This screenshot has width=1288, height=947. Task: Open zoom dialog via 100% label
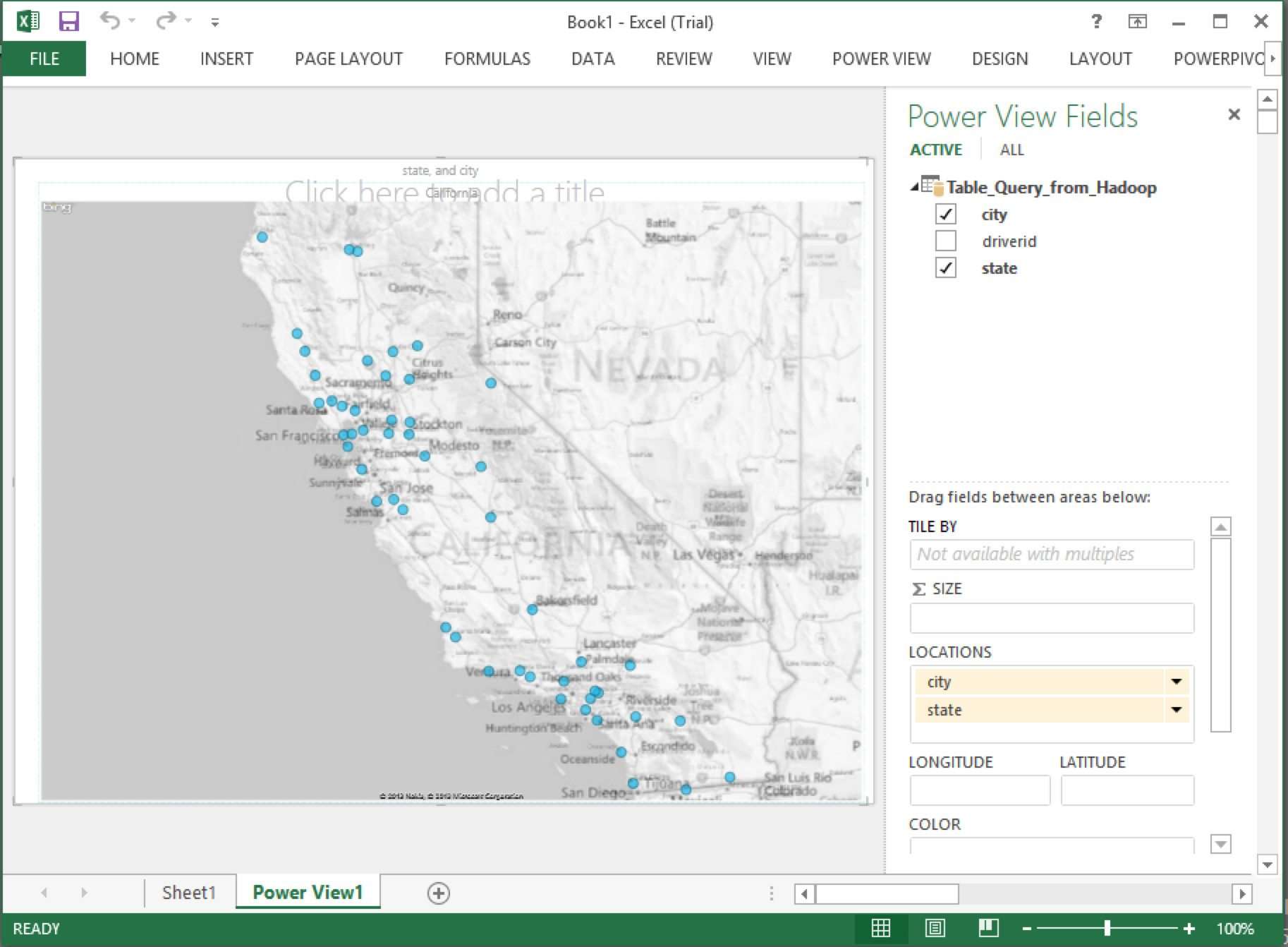(1235, 929)
